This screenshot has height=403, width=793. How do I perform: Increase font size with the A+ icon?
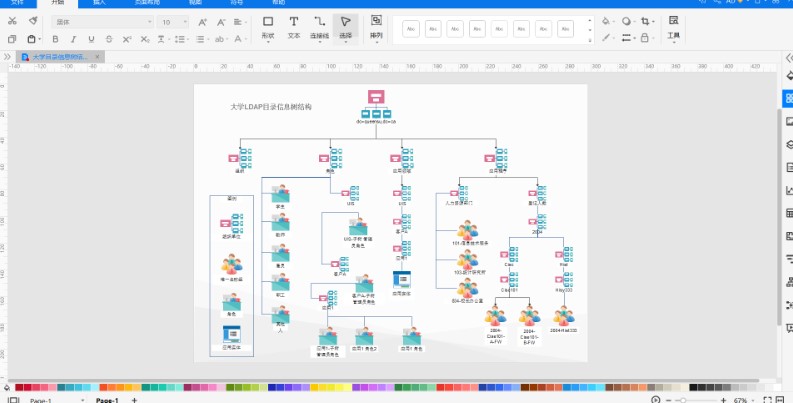click(x=202, y=22)
